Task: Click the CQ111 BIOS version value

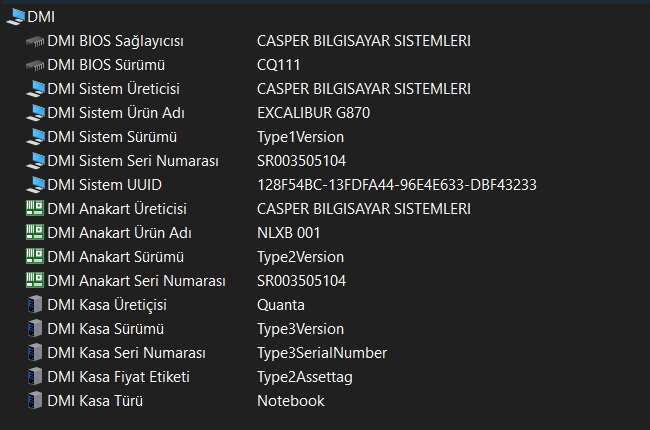Action: pos(278,65)
